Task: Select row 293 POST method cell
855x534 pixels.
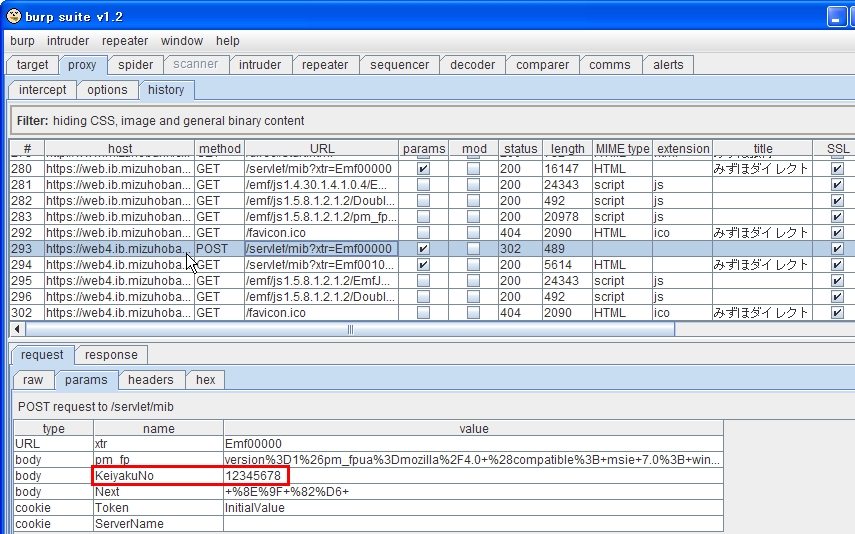Action: tap(219, 249)
